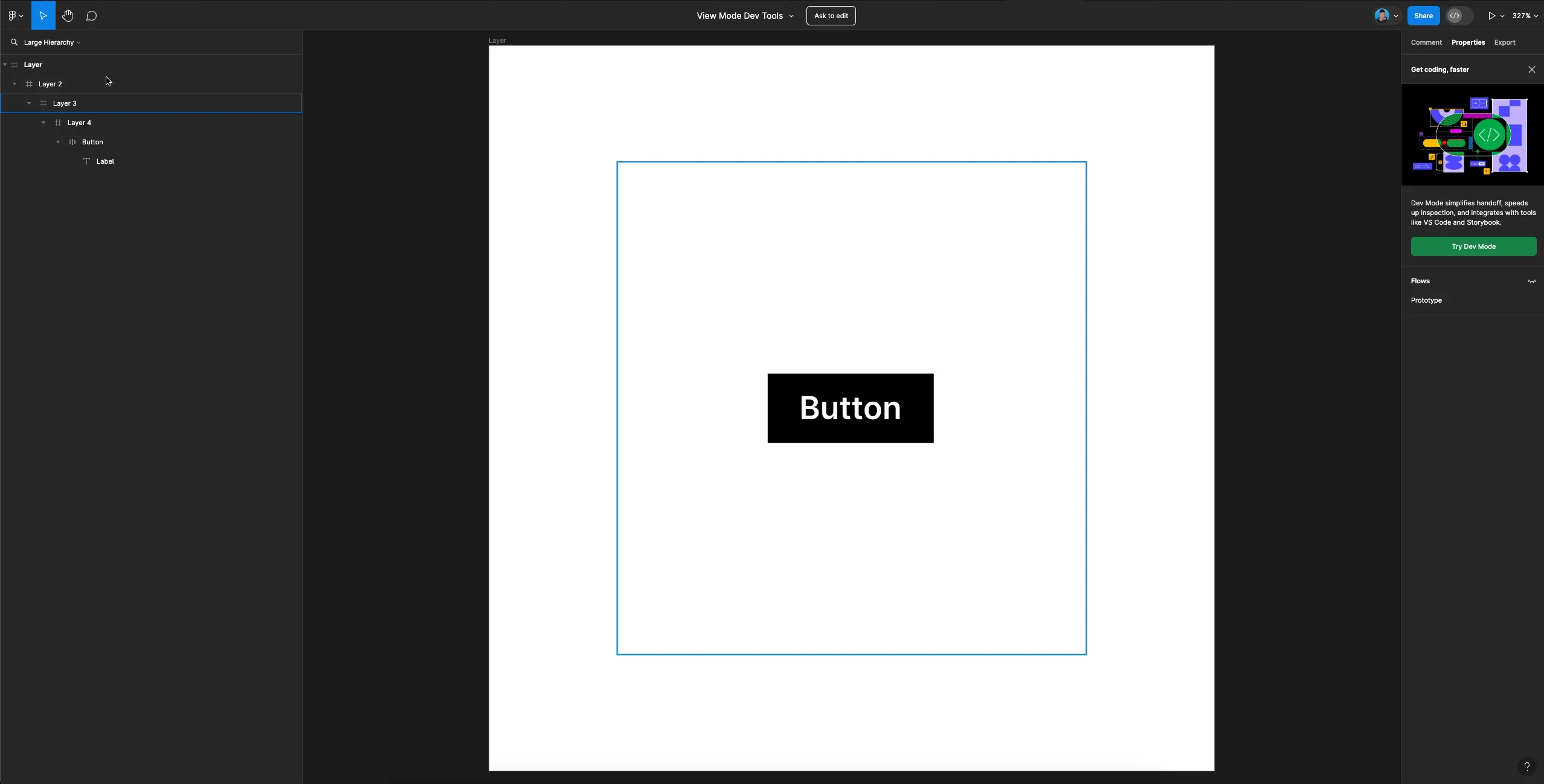Toggle Flows visibility eye icon
Image resolution: width=1544 pixels, height=784 pixels.
[x=1531, y=281]
